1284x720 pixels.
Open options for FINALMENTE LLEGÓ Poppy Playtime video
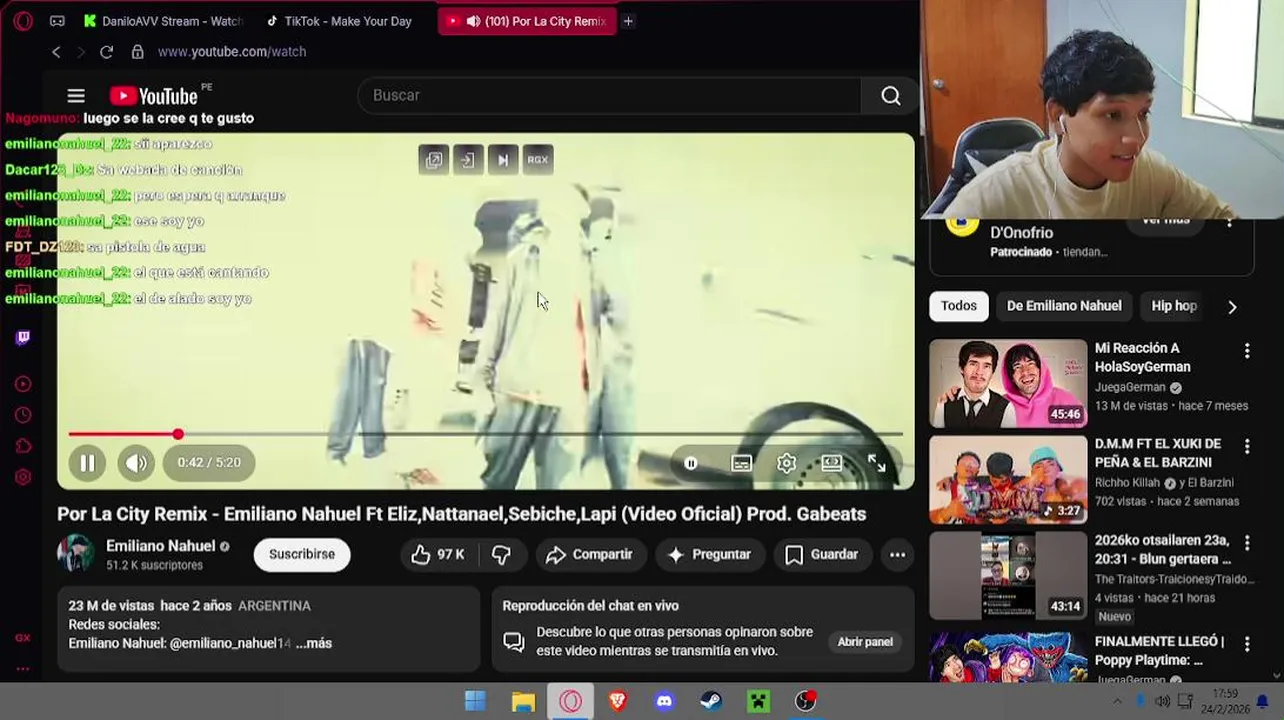tap(1247, 644)
